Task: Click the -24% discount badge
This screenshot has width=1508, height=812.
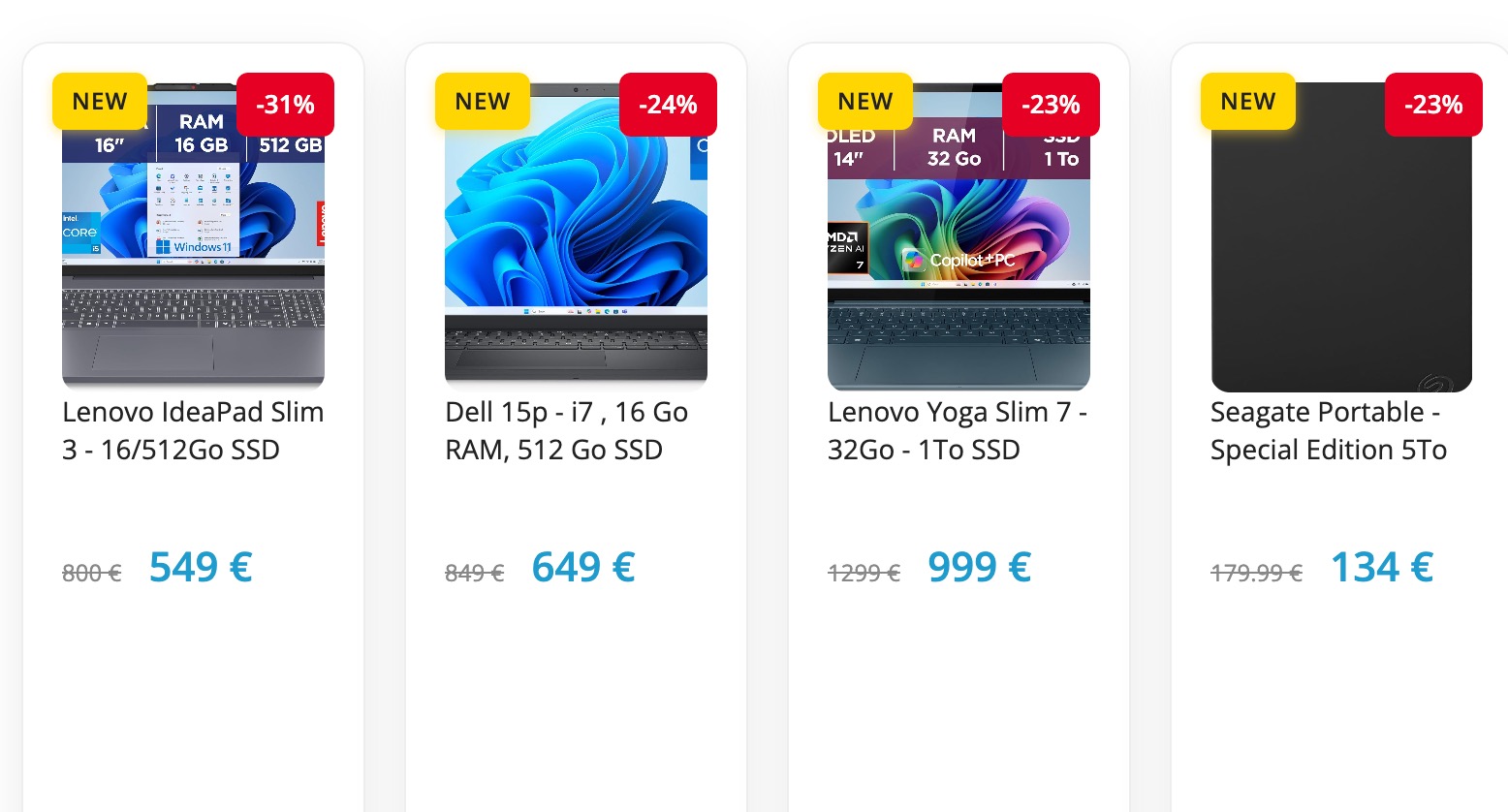Action: [668, 105]
